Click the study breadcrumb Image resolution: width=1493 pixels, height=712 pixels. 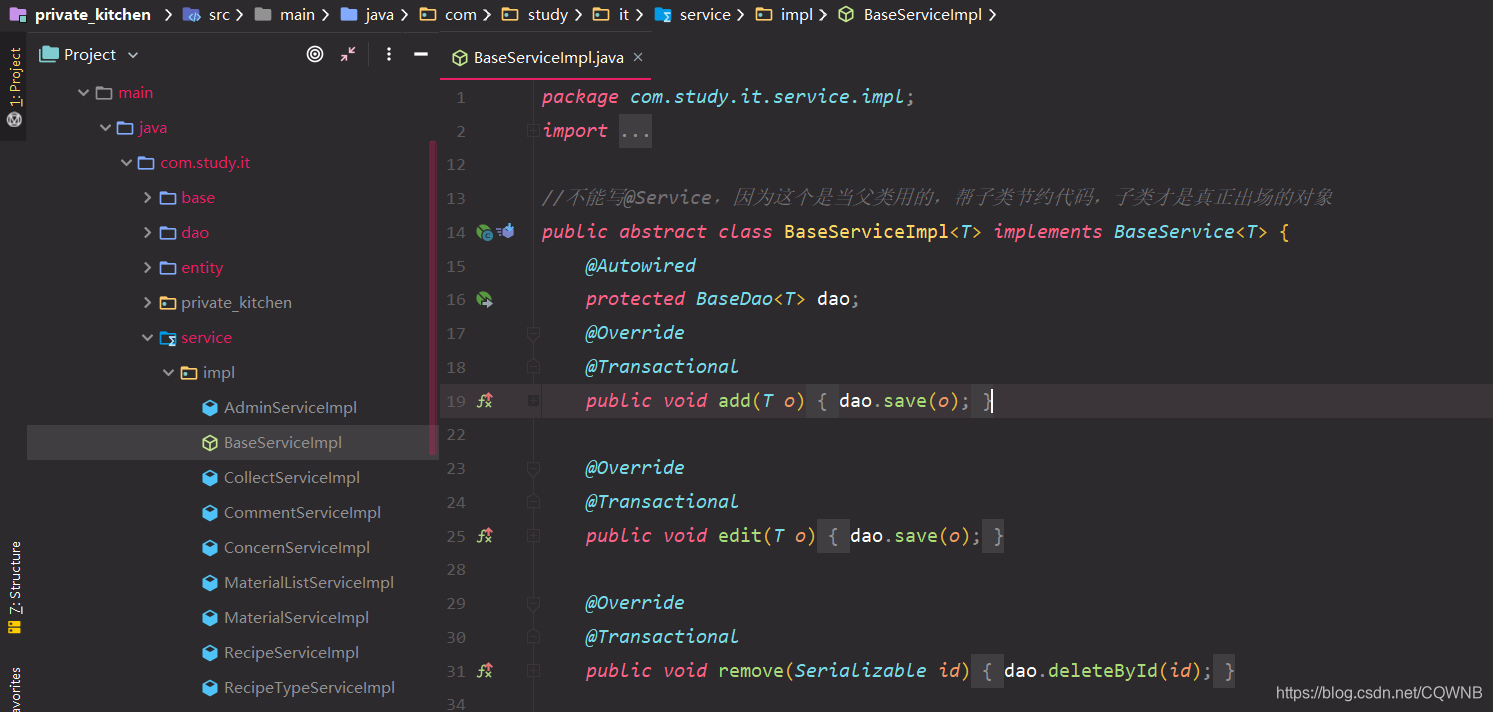coord(536,15)
